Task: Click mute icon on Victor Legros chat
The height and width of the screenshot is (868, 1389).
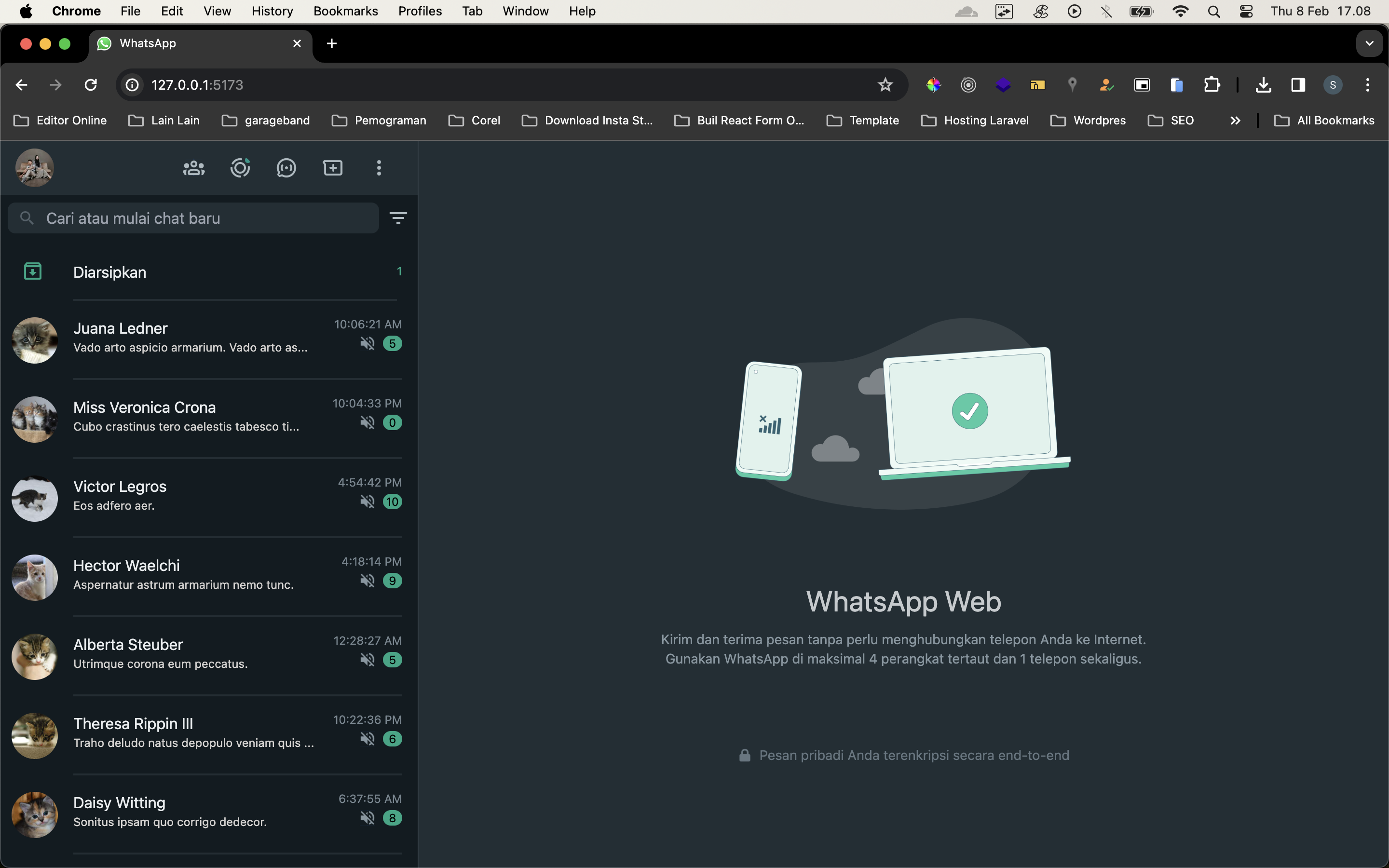Action: (368, 502)
